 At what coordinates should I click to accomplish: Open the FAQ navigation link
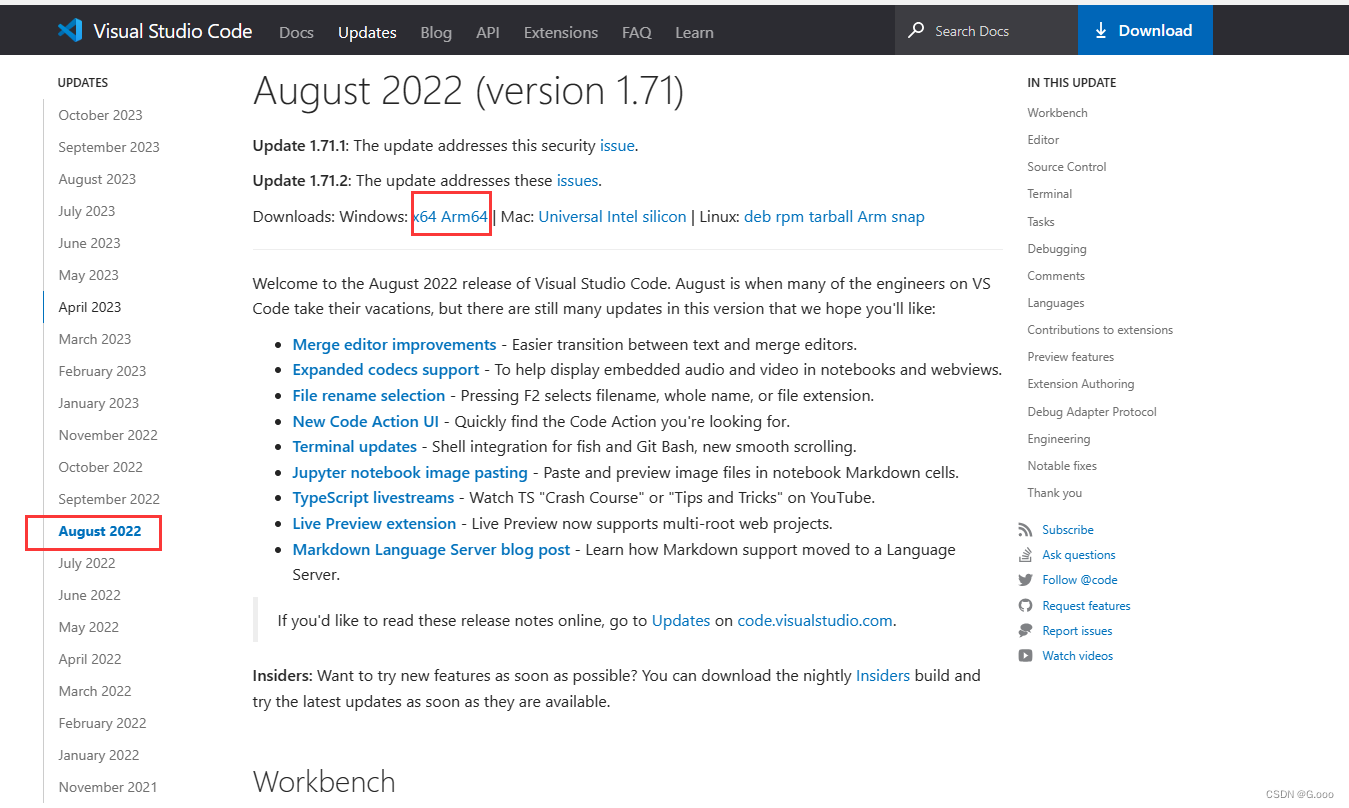click(637, 32)
